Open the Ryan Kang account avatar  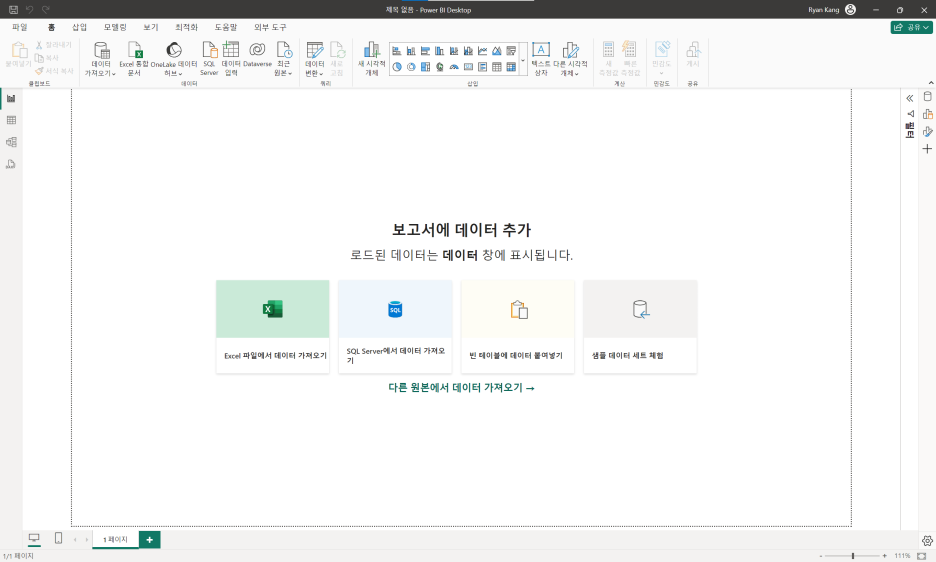click(x=851, y=10)
